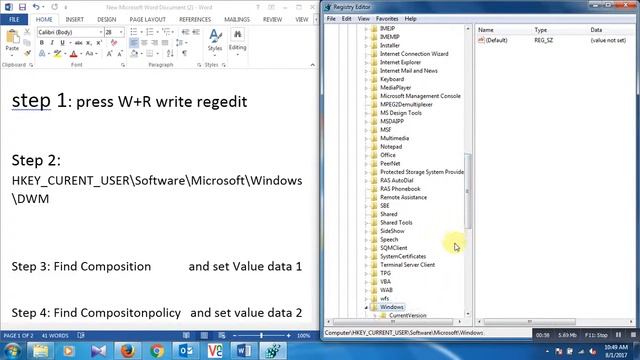Click the Grow Font icon

[x=109, y=53]
